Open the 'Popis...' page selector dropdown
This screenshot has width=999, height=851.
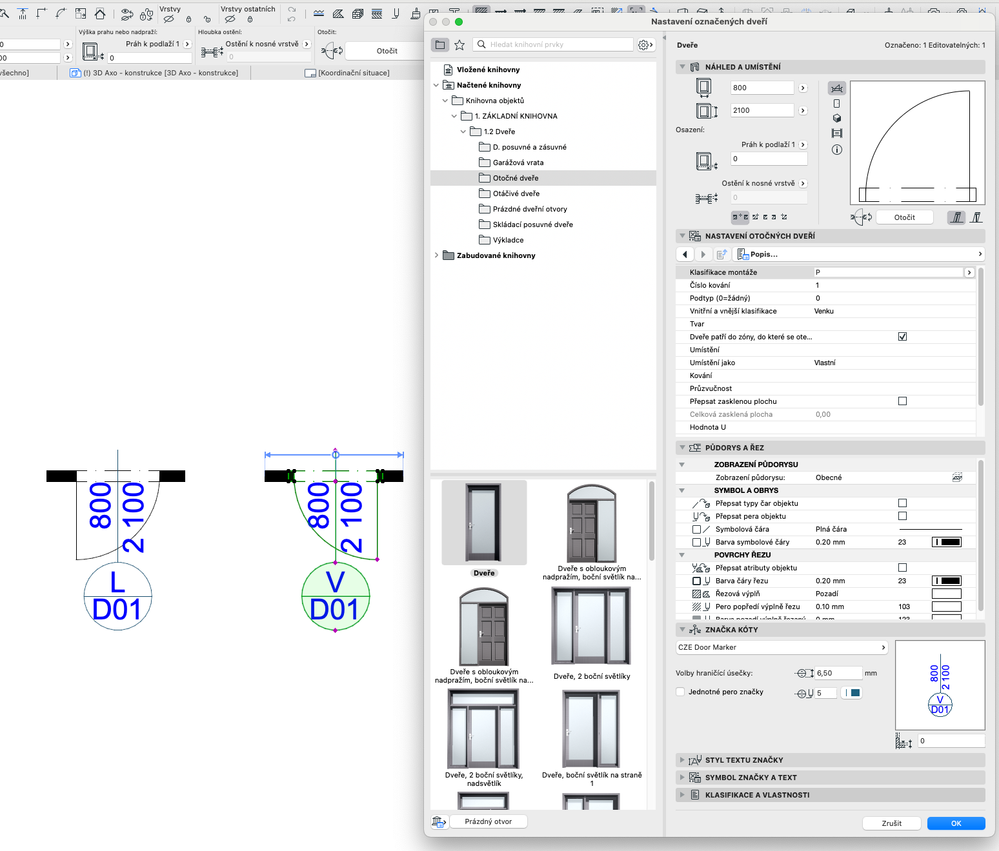[x=860, y=254]
